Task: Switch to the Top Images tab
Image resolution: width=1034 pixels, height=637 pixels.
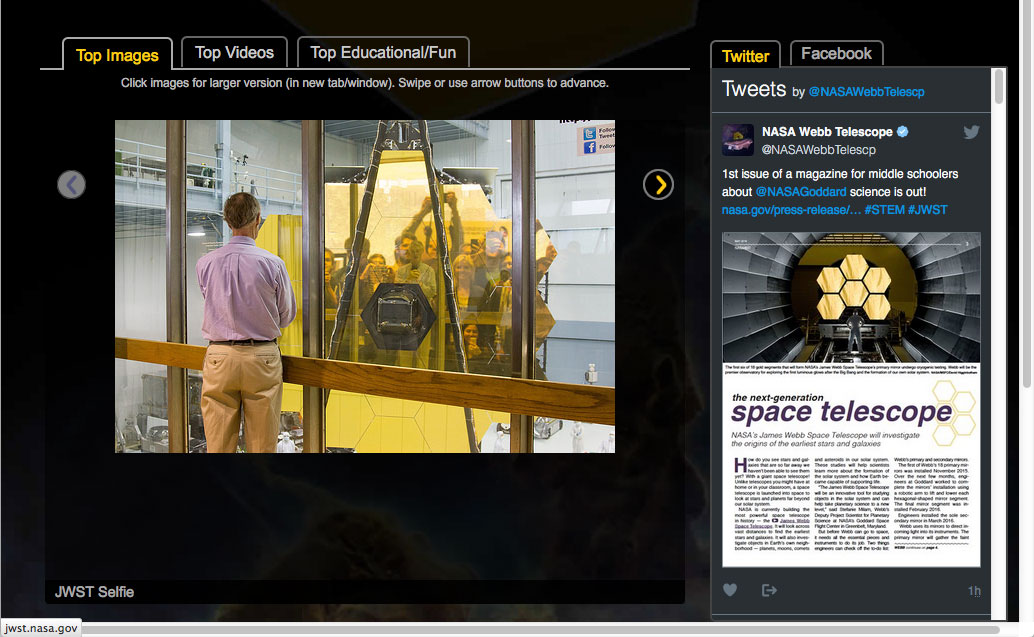Action: (117, 55)
